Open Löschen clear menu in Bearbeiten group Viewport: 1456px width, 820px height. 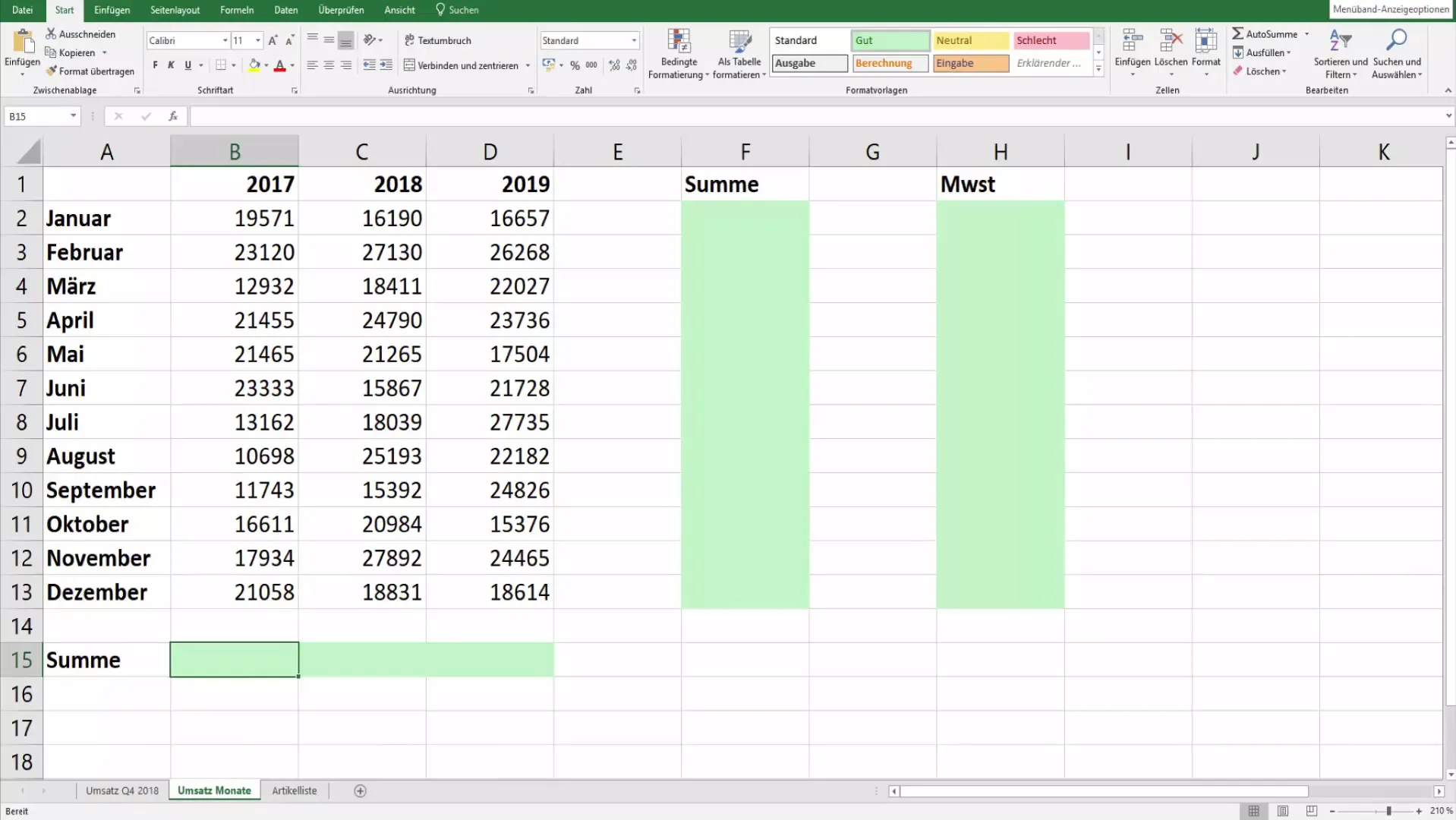point(1259,71)
